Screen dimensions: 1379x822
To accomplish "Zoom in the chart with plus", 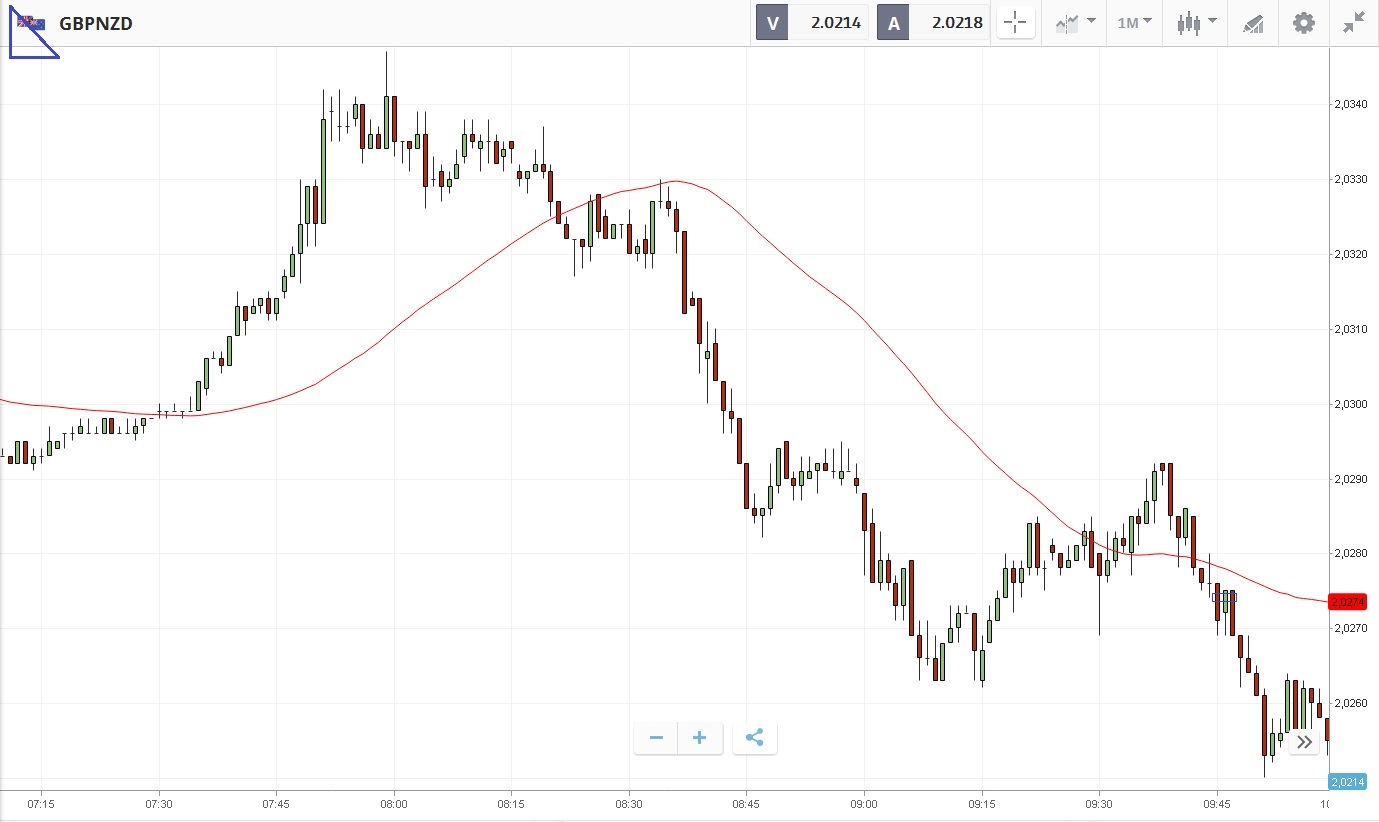I will pos(700,739).
